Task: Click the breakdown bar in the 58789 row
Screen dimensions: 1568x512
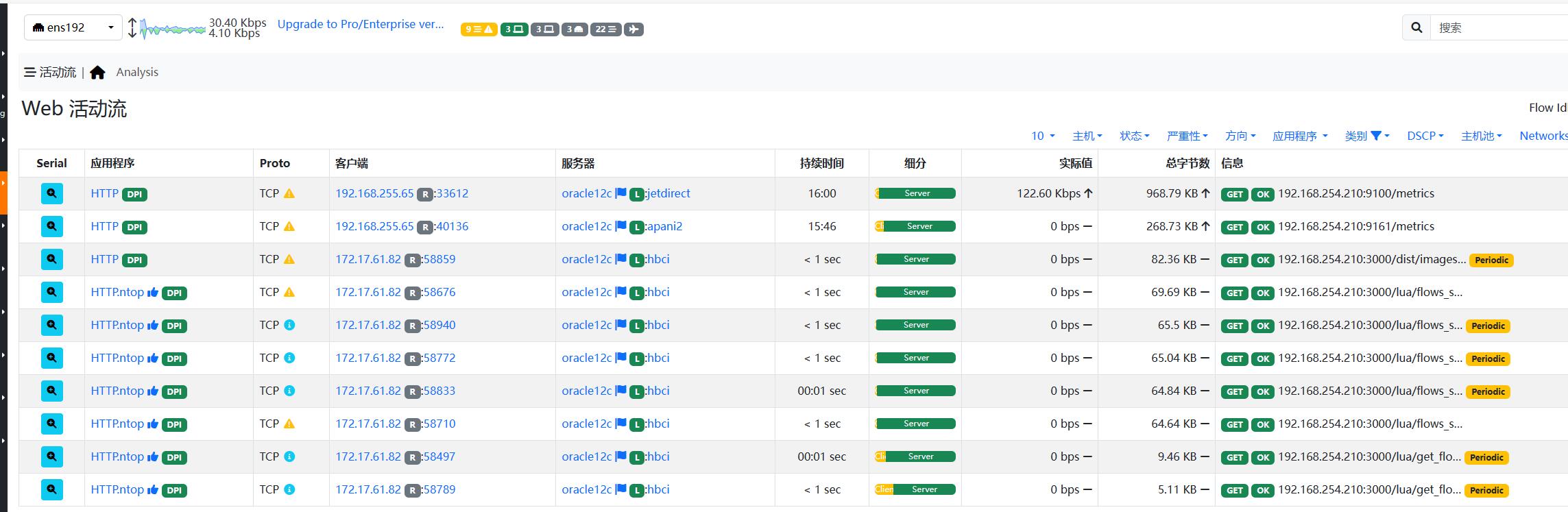Action: pyautogui.click(x=915, y=489)
